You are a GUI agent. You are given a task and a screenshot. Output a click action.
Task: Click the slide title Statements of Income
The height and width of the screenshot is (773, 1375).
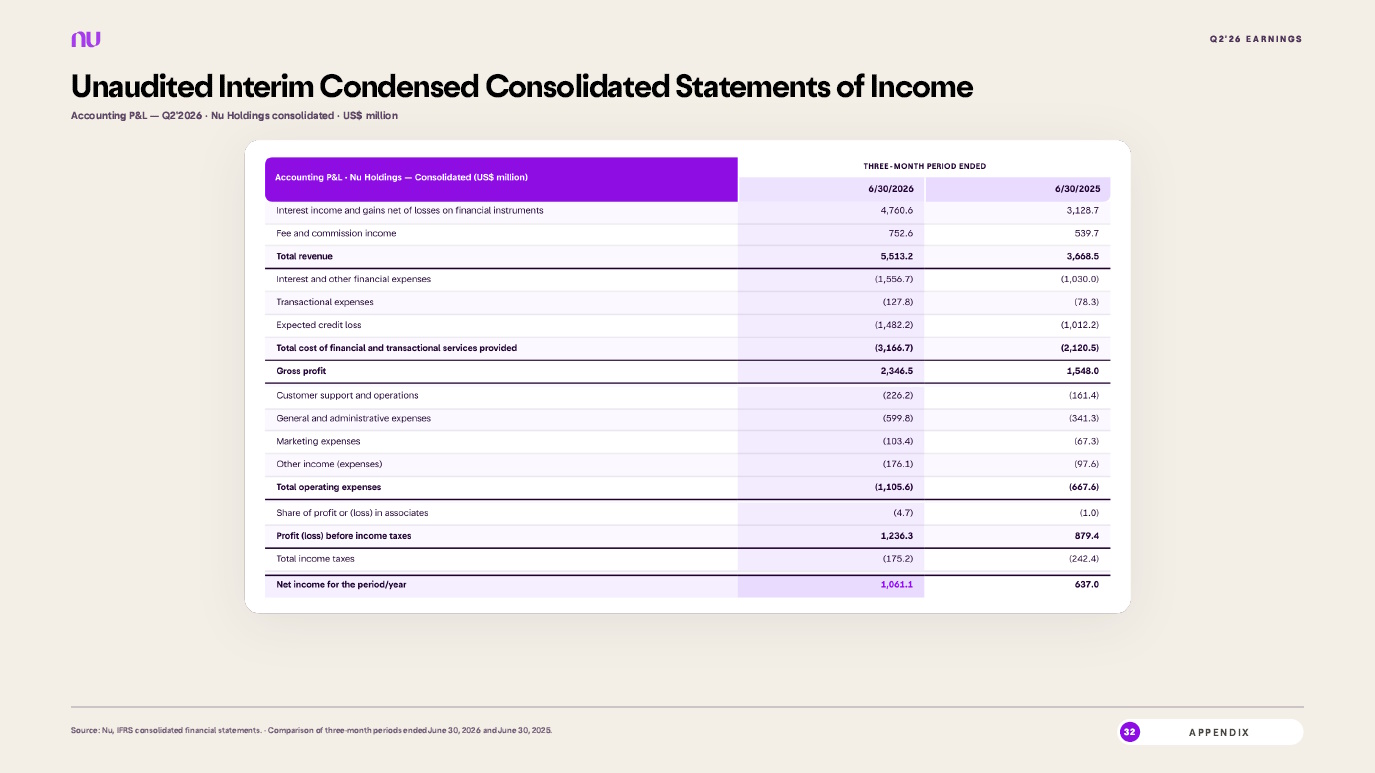pos(823,87)
